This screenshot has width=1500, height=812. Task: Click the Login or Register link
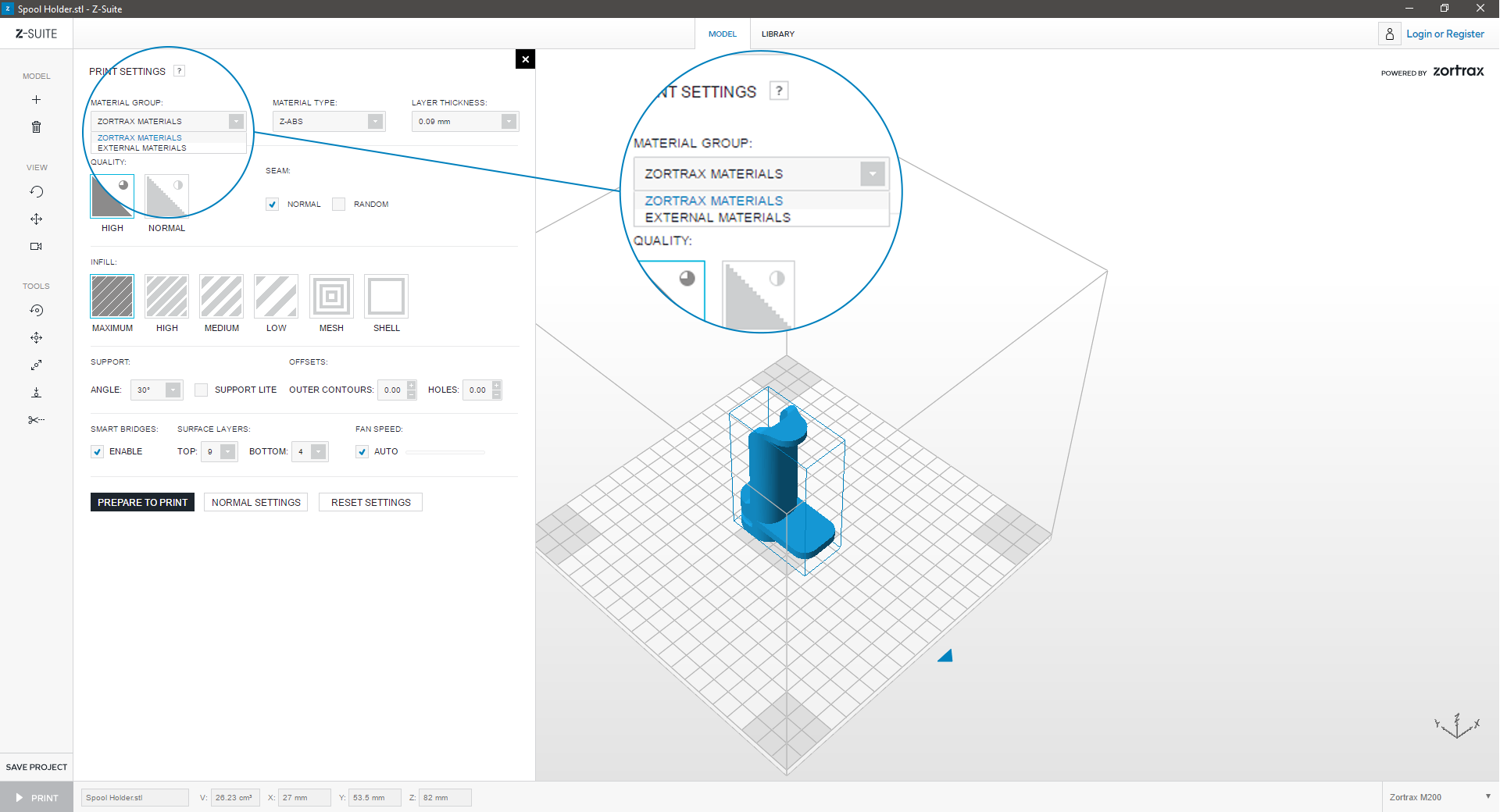tap(1445, 34)
